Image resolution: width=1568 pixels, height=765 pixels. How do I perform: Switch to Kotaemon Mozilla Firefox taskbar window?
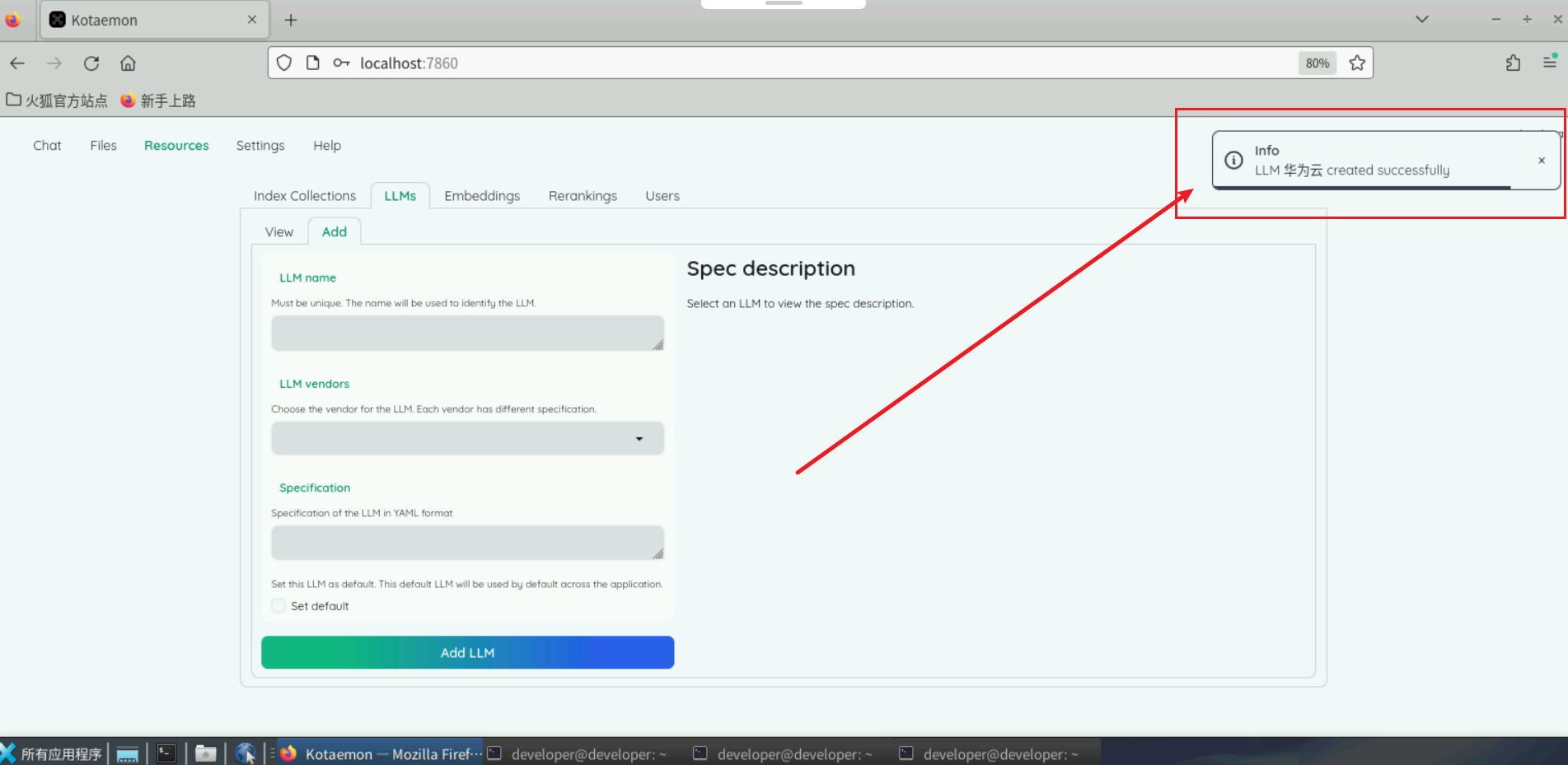(380, 753)
